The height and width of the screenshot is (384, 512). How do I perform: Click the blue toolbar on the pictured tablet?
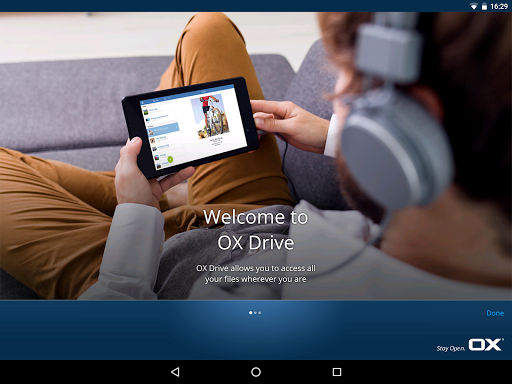(x=187, y=94)
